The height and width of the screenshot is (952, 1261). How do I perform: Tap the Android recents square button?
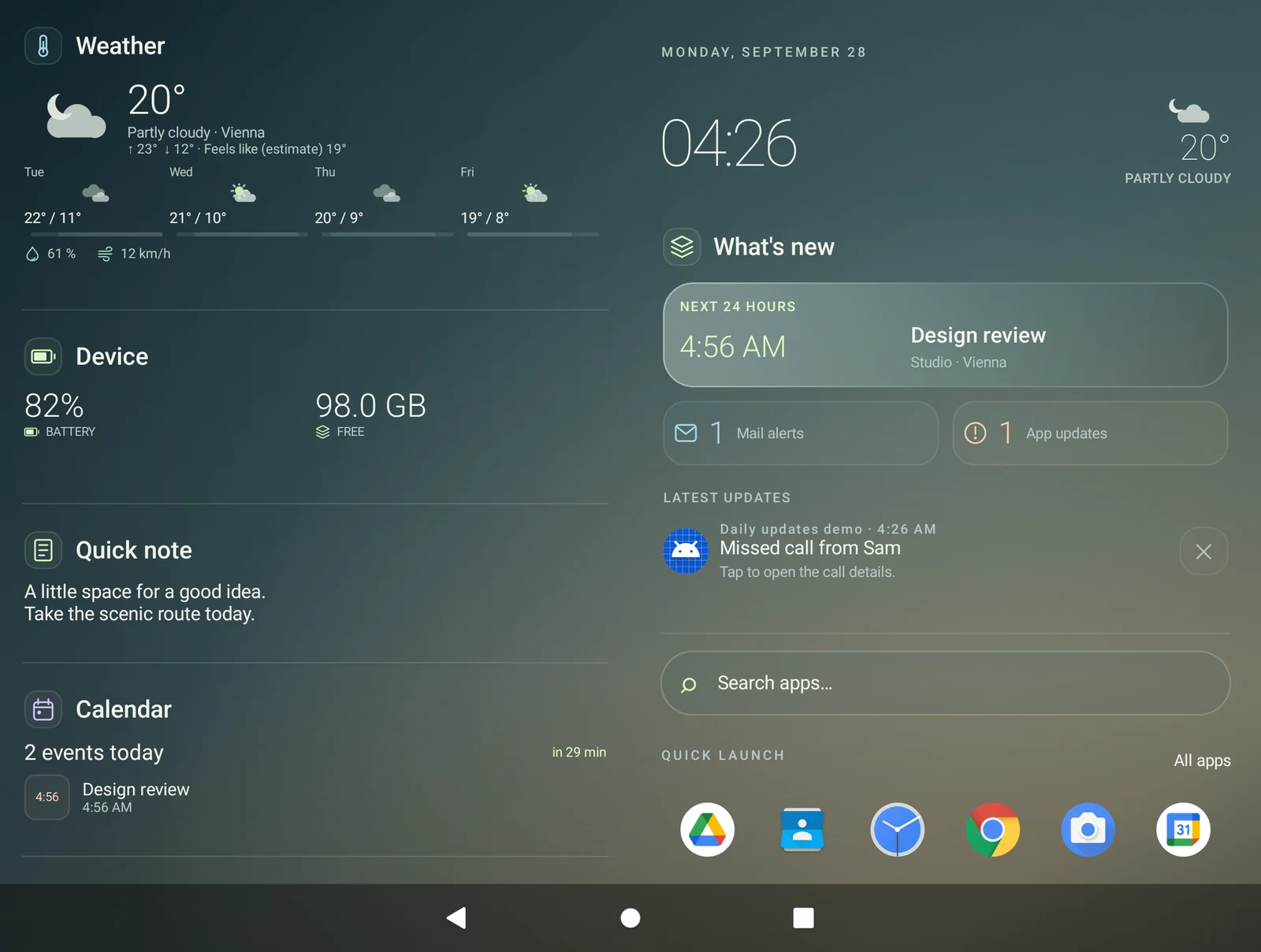pos(803,918)
